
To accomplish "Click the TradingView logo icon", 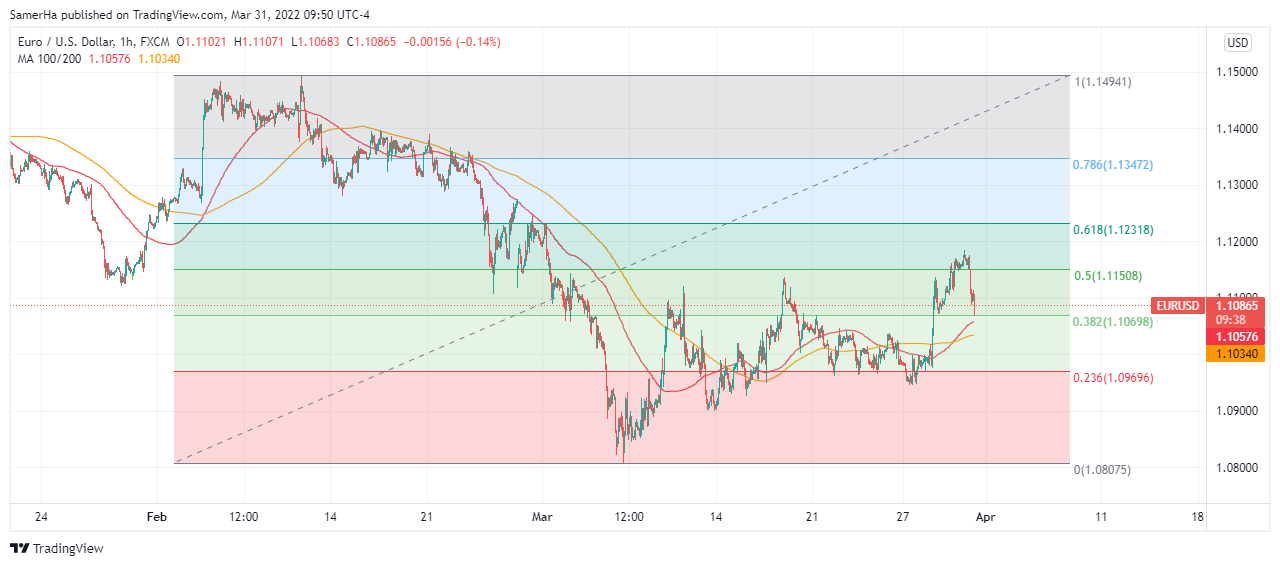I will pos(19,548).
